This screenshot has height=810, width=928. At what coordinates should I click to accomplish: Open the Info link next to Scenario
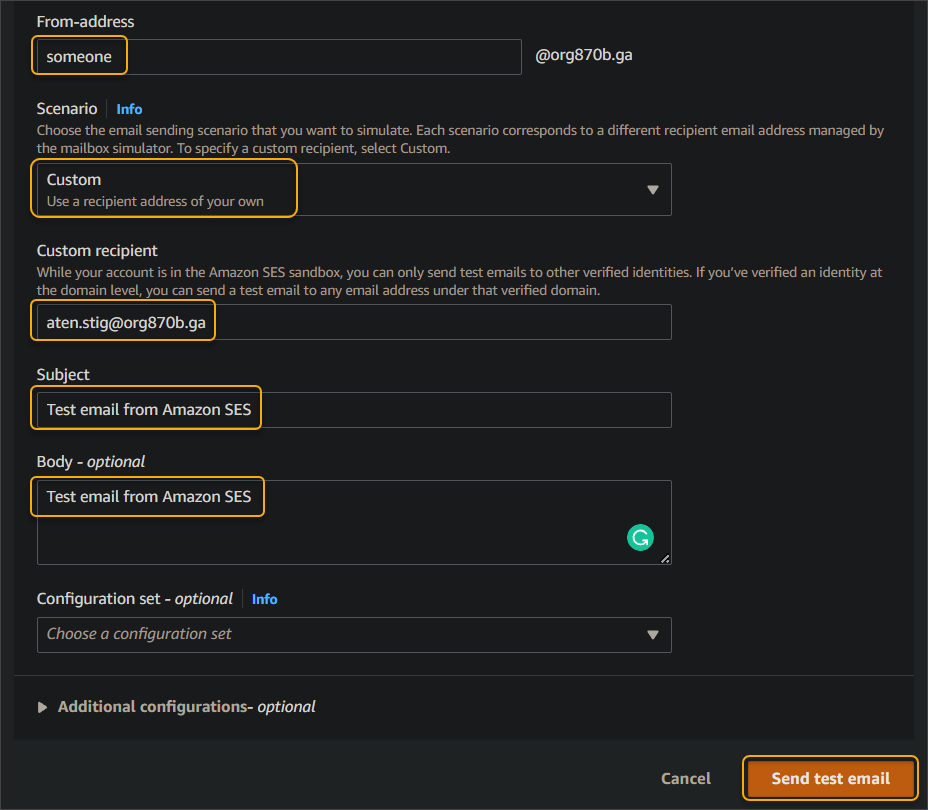129,109
